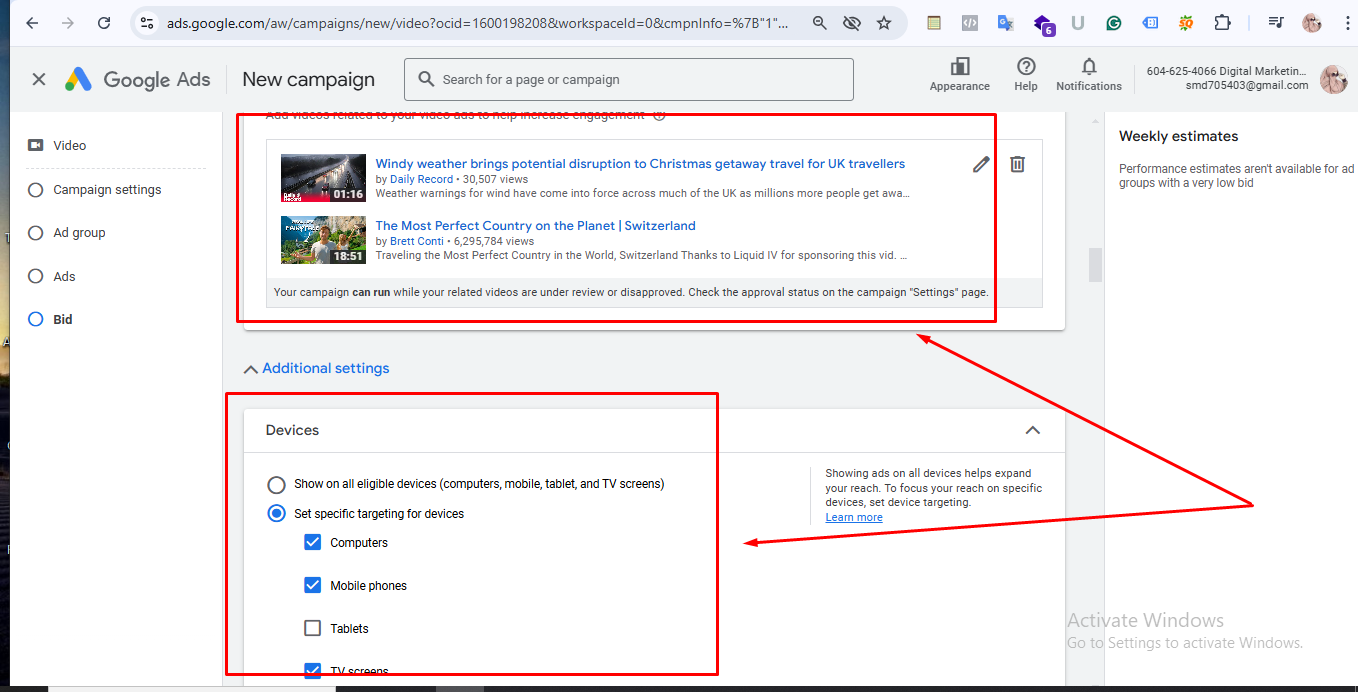Screen dimensions: 1358x692
Task: Collapse the Additional settings section
Action: [317, 369]
